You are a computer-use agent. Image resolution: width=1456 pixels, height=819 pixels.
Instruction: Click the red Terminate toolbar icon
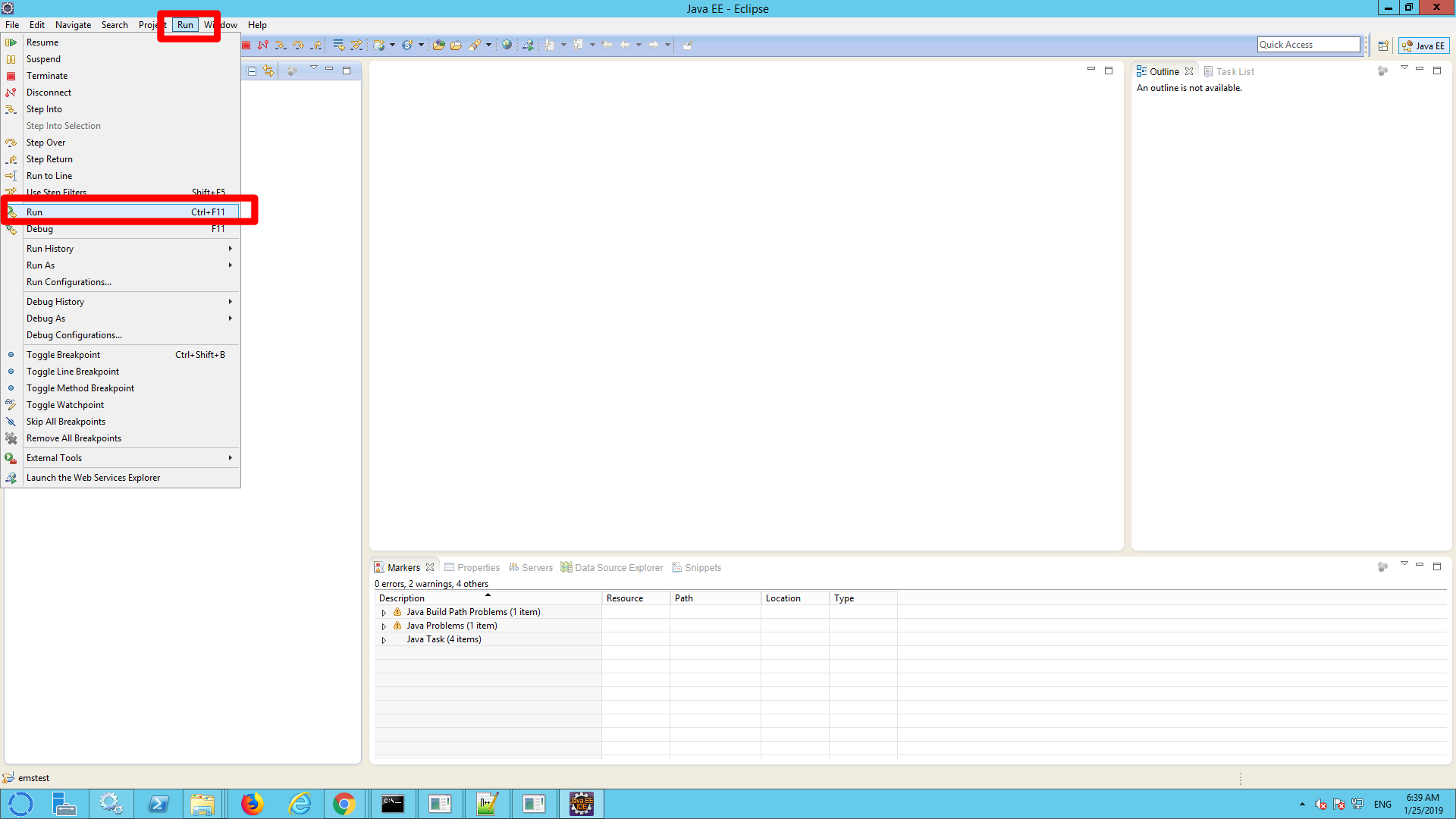click(246, 45)
